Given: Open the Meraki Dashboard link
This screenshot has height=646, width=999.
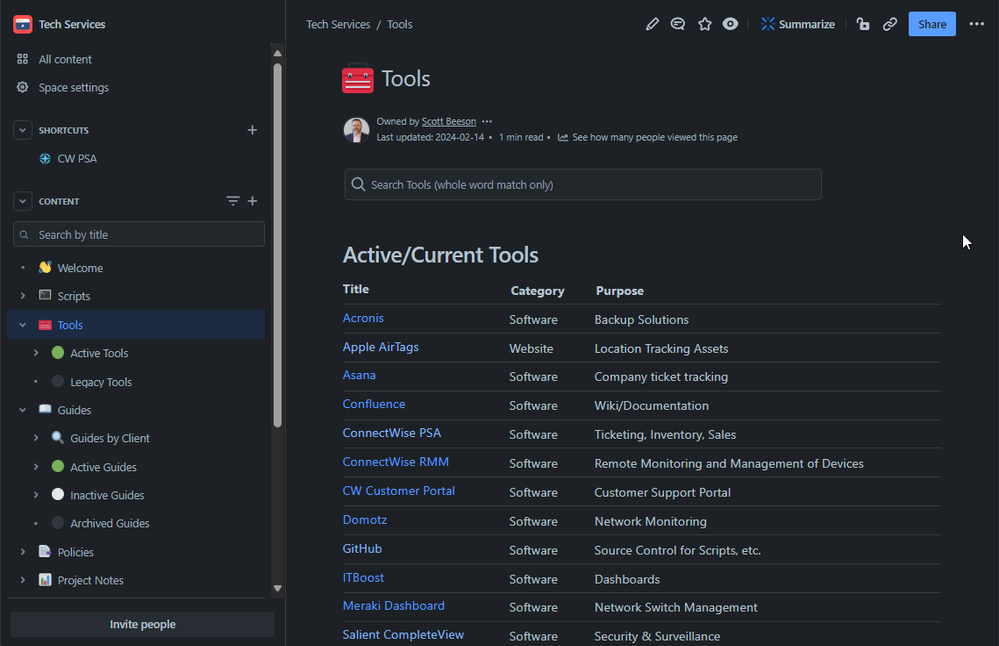Looking at the screenshot, I should coord(393,606).
